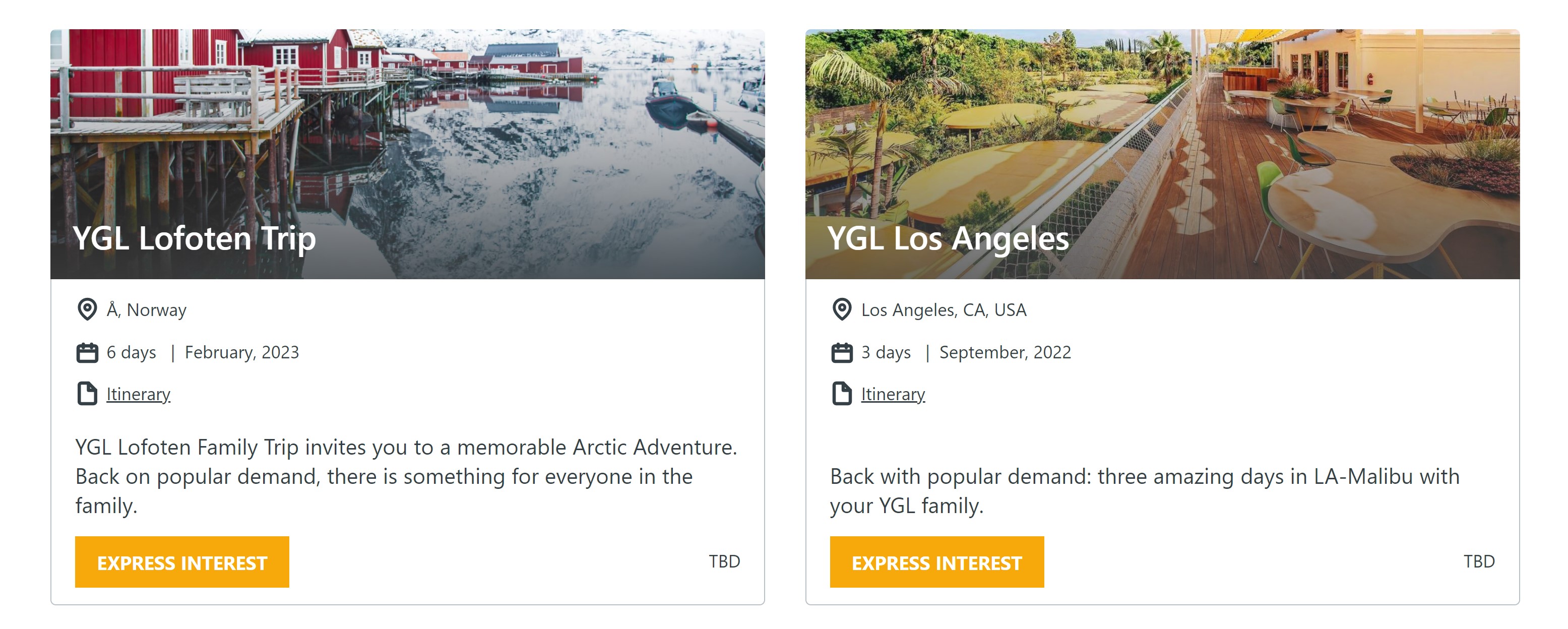Click the document icon beside Los Angeles Itinerary

pos(842,394)
